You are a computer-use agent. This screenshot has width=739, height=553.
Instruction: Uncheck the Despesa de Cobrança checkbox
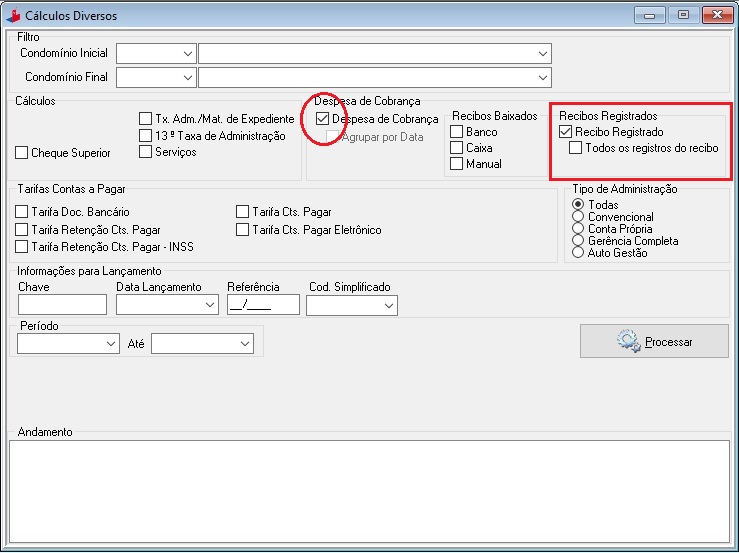323,119
